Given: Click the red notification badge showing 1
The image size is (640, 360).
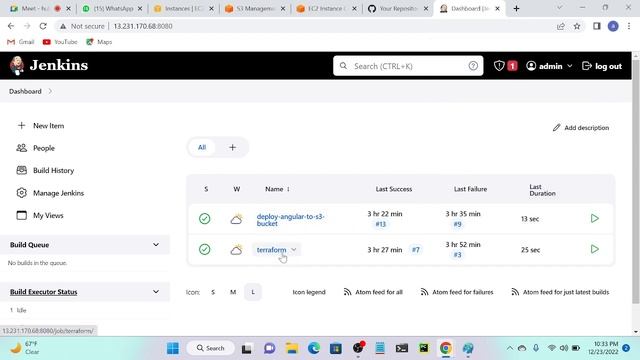Looking at the screenshot, I should 513,66.
